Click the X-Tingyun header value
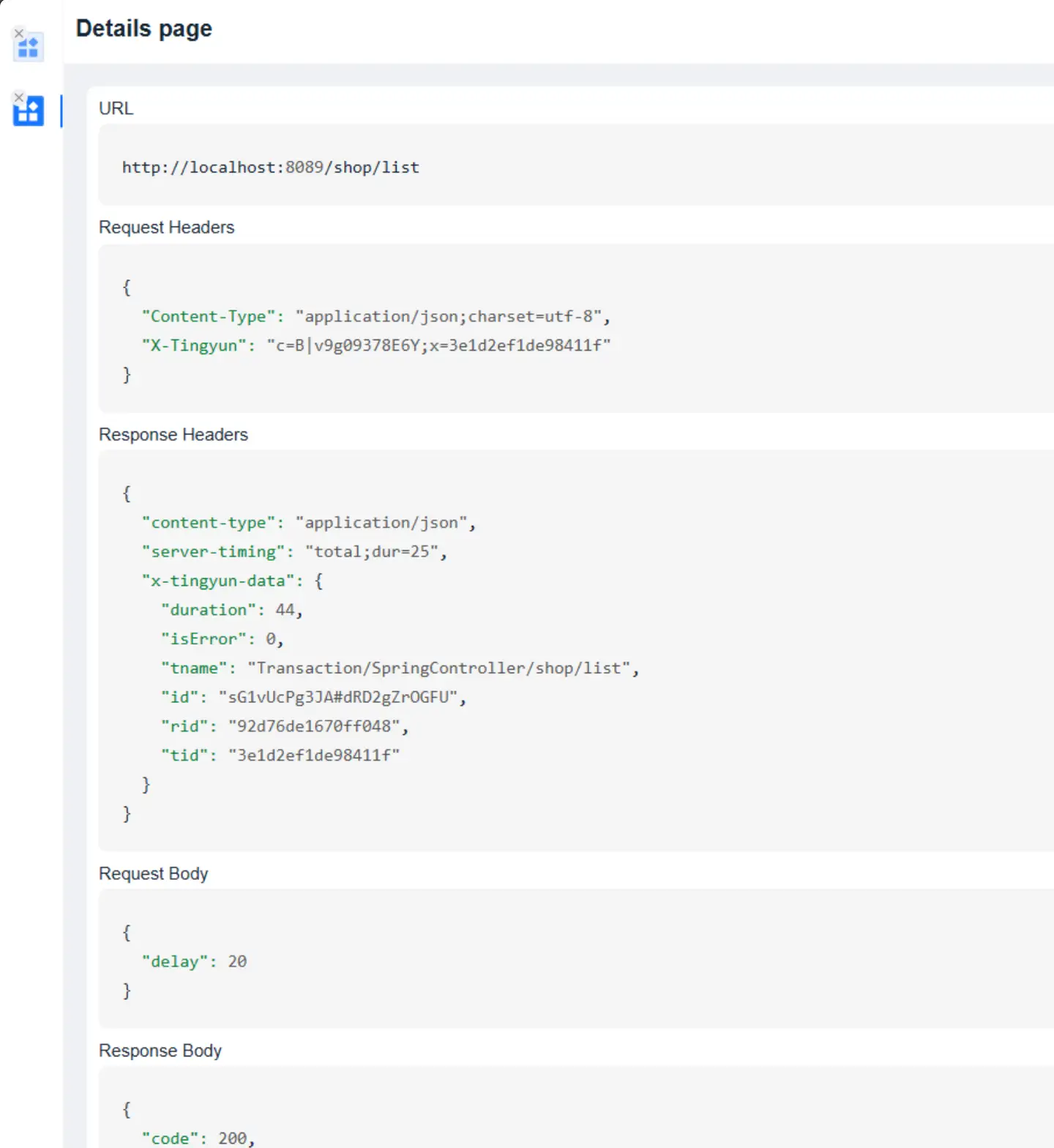This screenshot has width=1054, height=1148. pyautogui.click(x=438, y=346)
